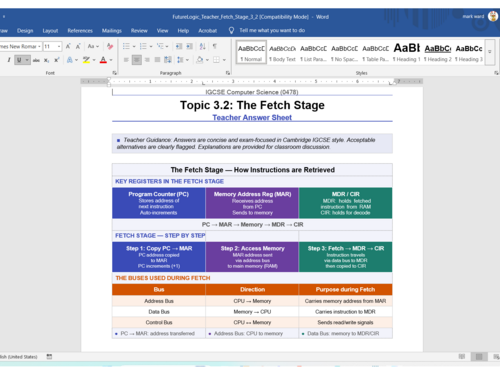Image resolution: width=500 pixels, height=375 pixels.
Task: Center align the text
Action: [x=136, y=60]
